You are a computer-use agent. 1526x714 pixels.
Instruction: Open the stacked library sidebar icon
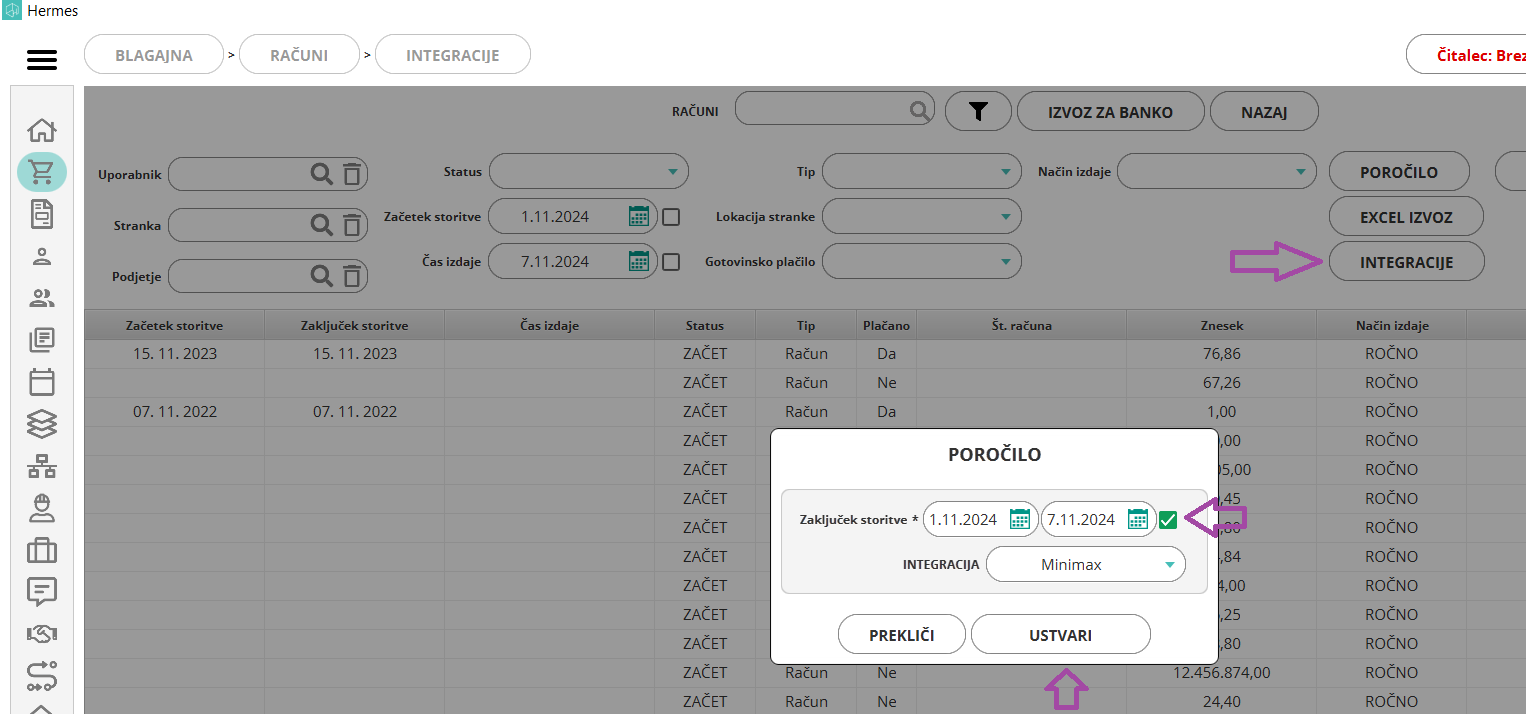[x=42, y=340]
